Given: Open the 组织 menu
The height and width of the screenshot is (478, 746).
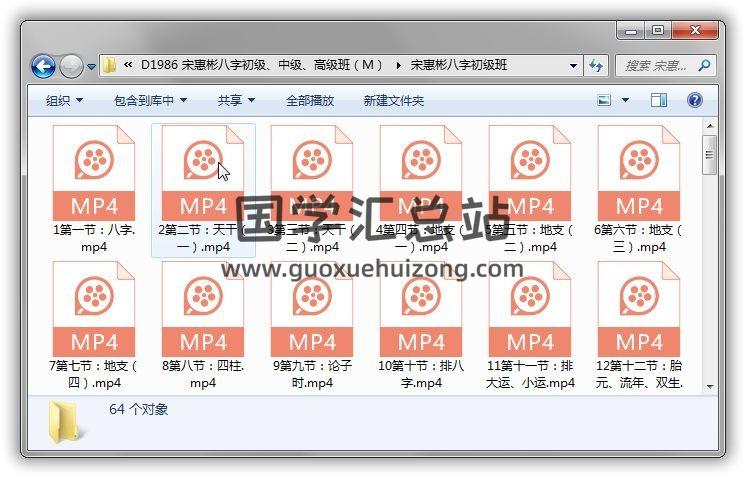Looking at the screenshot, I should (64, 101).
